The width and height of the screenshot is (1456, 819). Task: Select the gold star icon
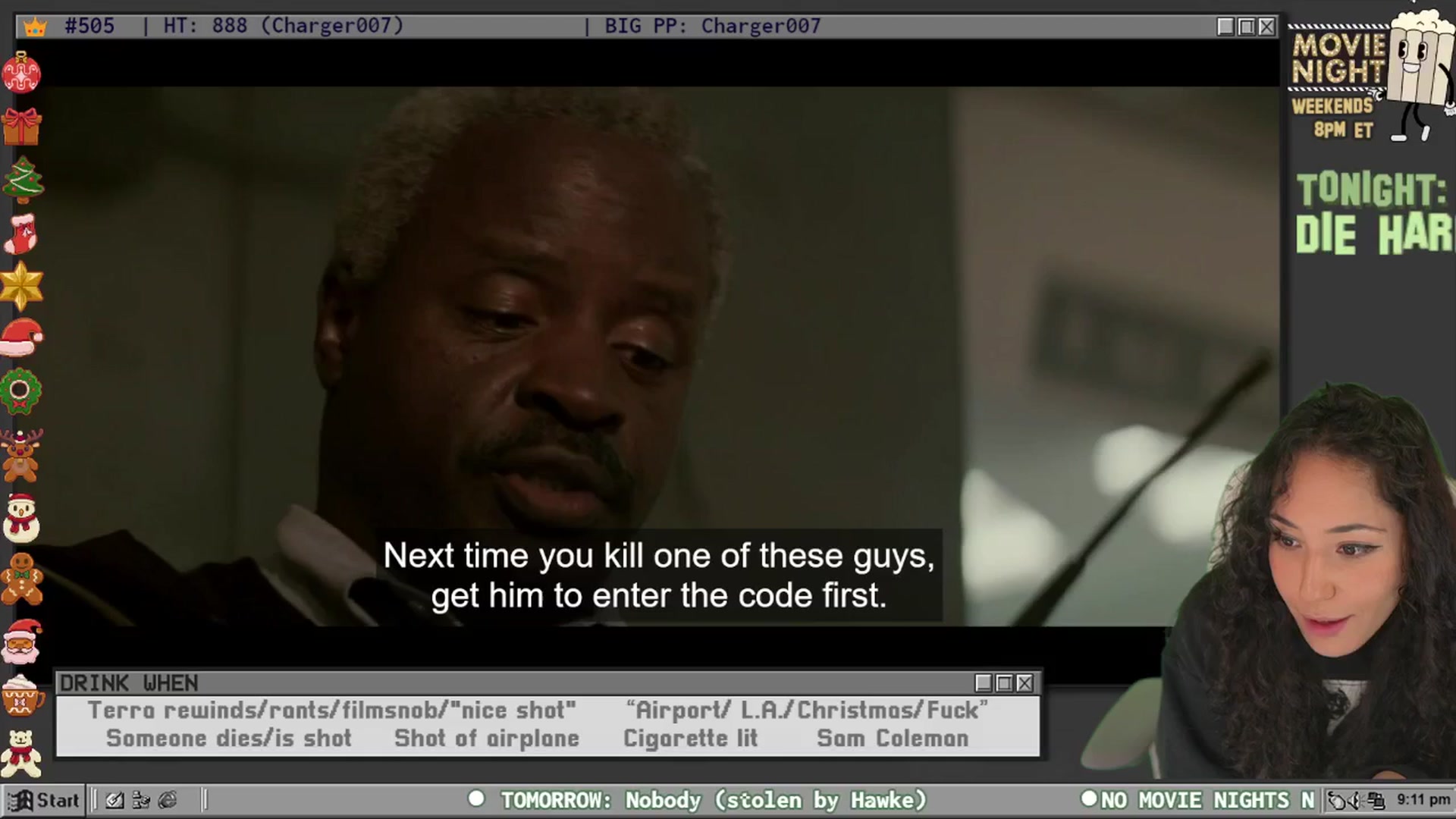point(21,286)
